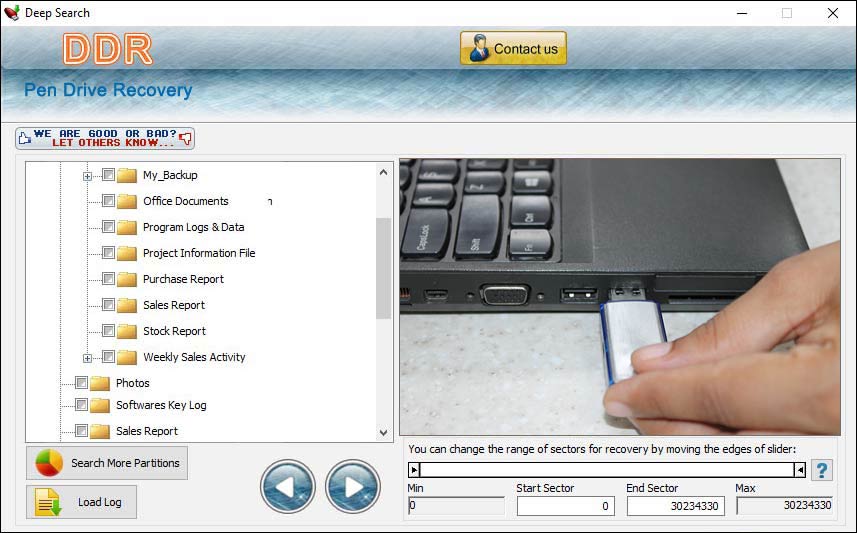Tick the Softwares Key Log checkbox
Image resolution: width=857 pixels, height=533 pixels.
click(x=81, y=405)
